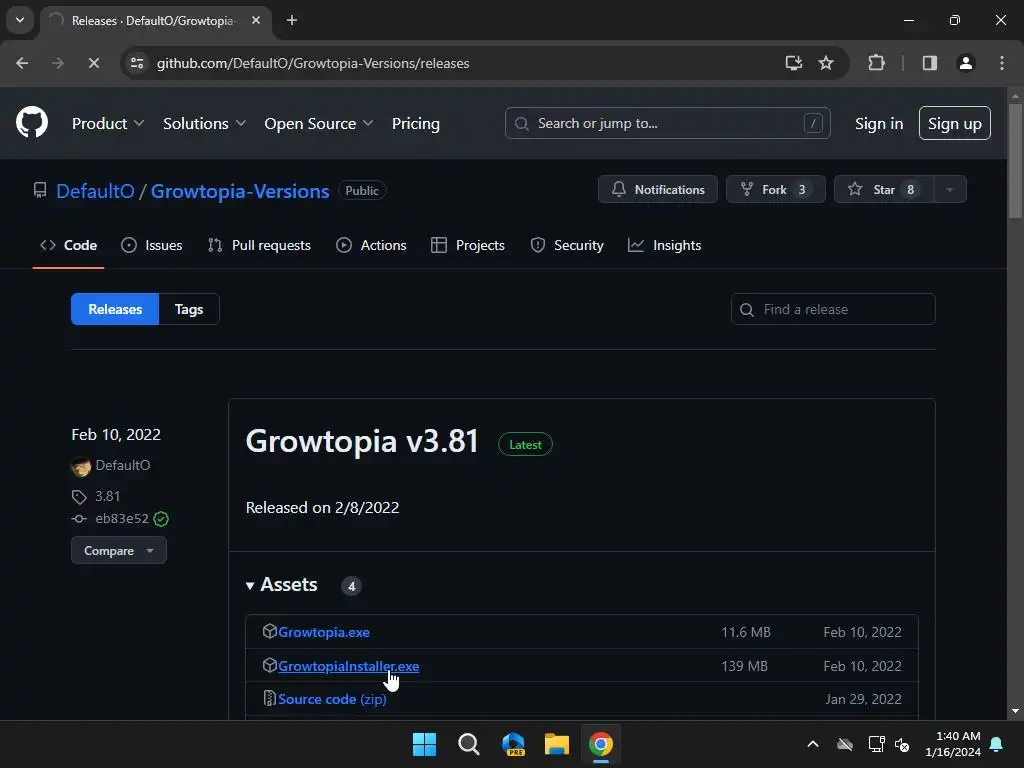Focus the Search or jump to field
This screenshot has height=768, width=1024.
pos(667,123)
